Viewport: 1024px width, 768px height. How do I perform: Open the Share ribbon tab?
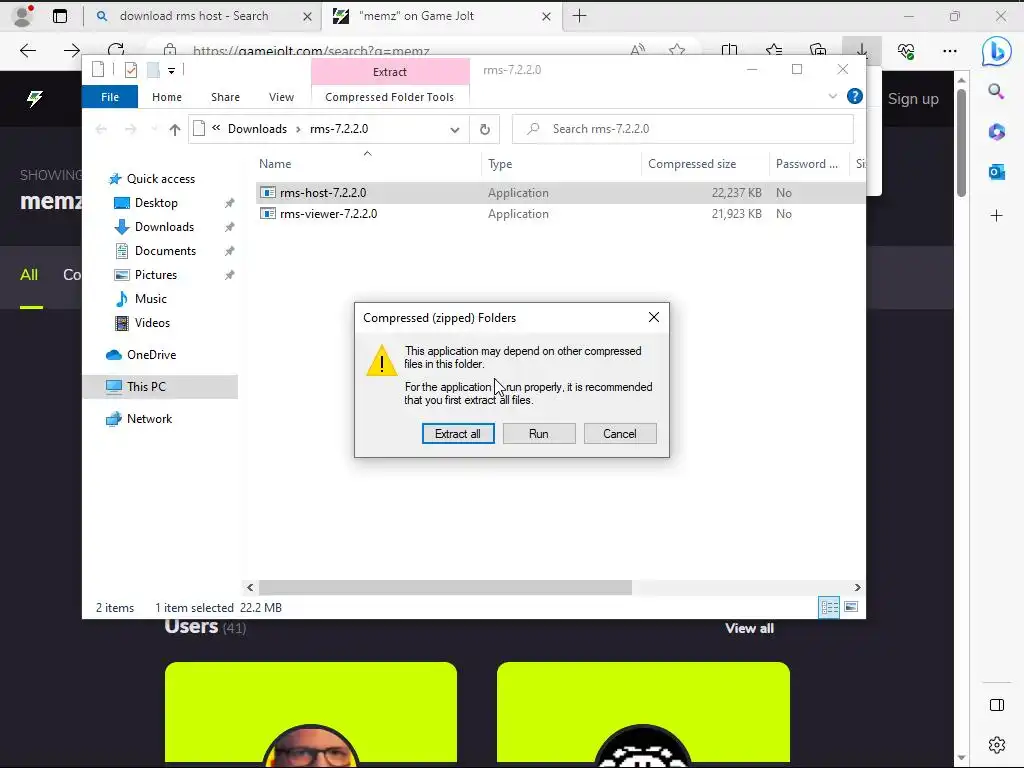[225, 97]
